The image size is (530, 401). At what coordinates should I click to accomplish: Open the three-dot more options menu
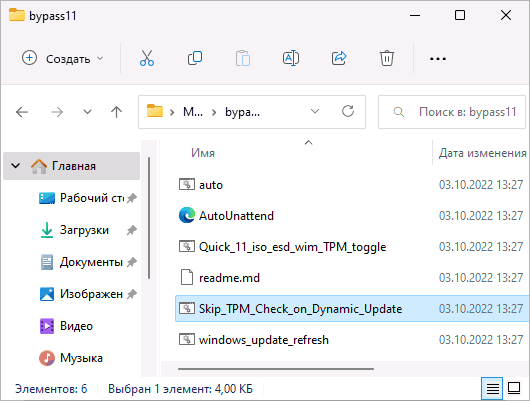(438, 59)
